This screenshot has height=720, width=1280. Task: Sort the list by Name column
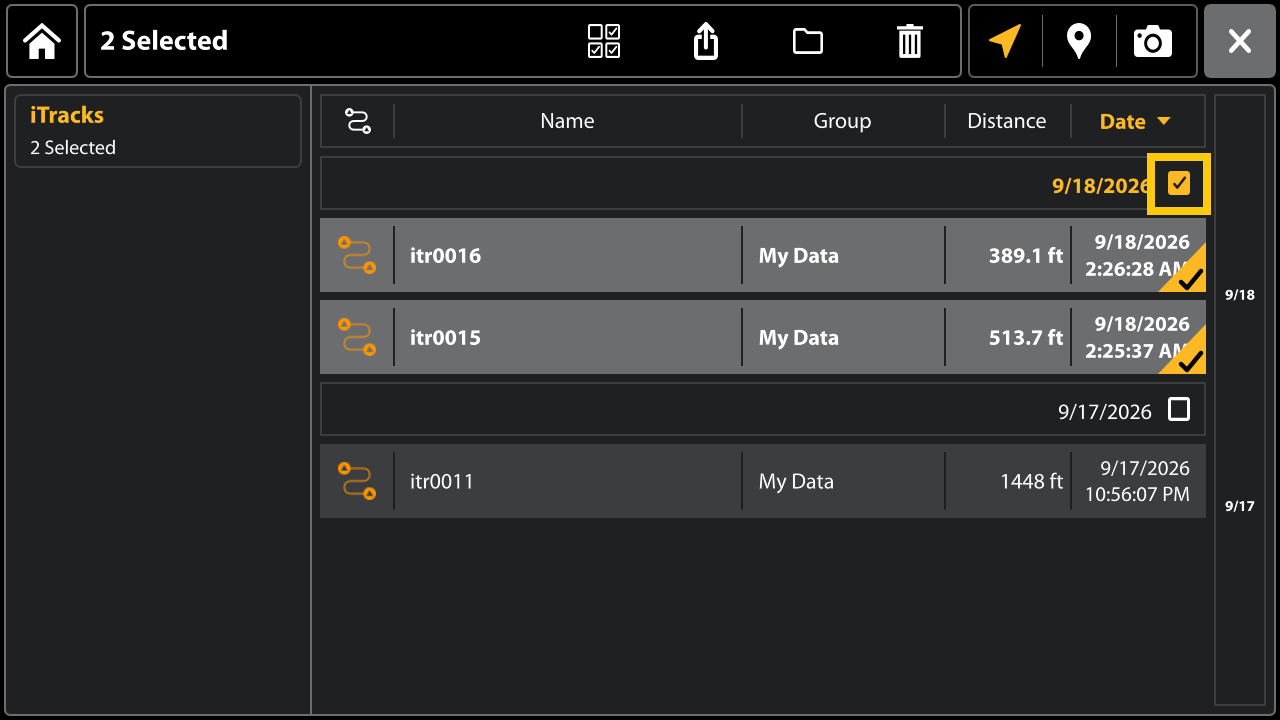[x=567, y=121]
